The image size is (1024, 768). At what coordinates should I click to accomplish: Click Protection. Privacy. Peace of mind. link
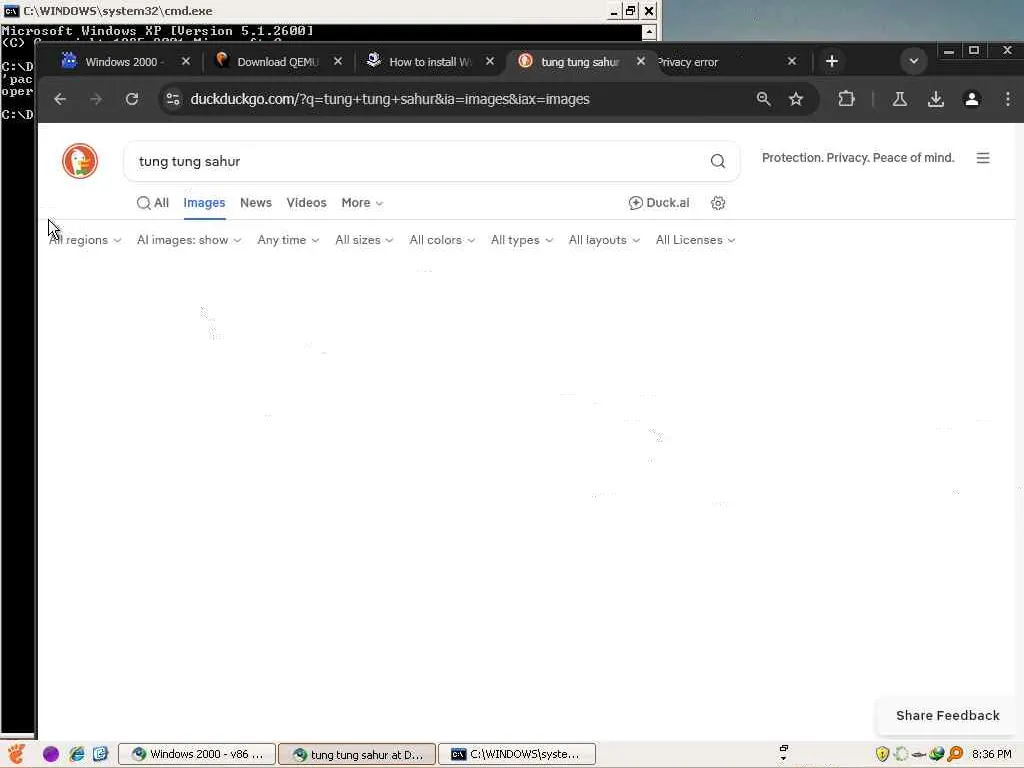pos(858,158)
